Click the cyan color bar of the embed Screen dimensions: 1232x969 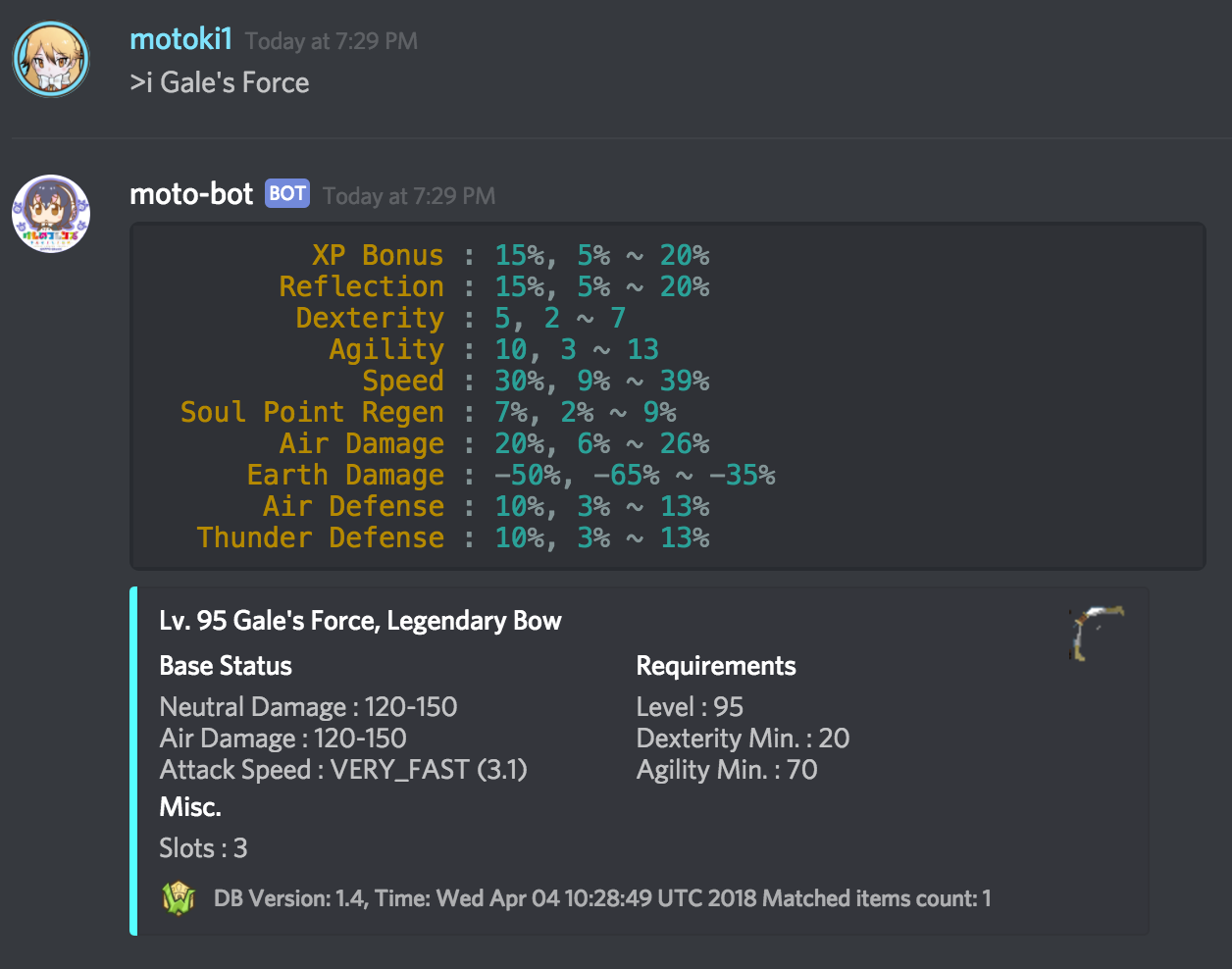[133, 761]
